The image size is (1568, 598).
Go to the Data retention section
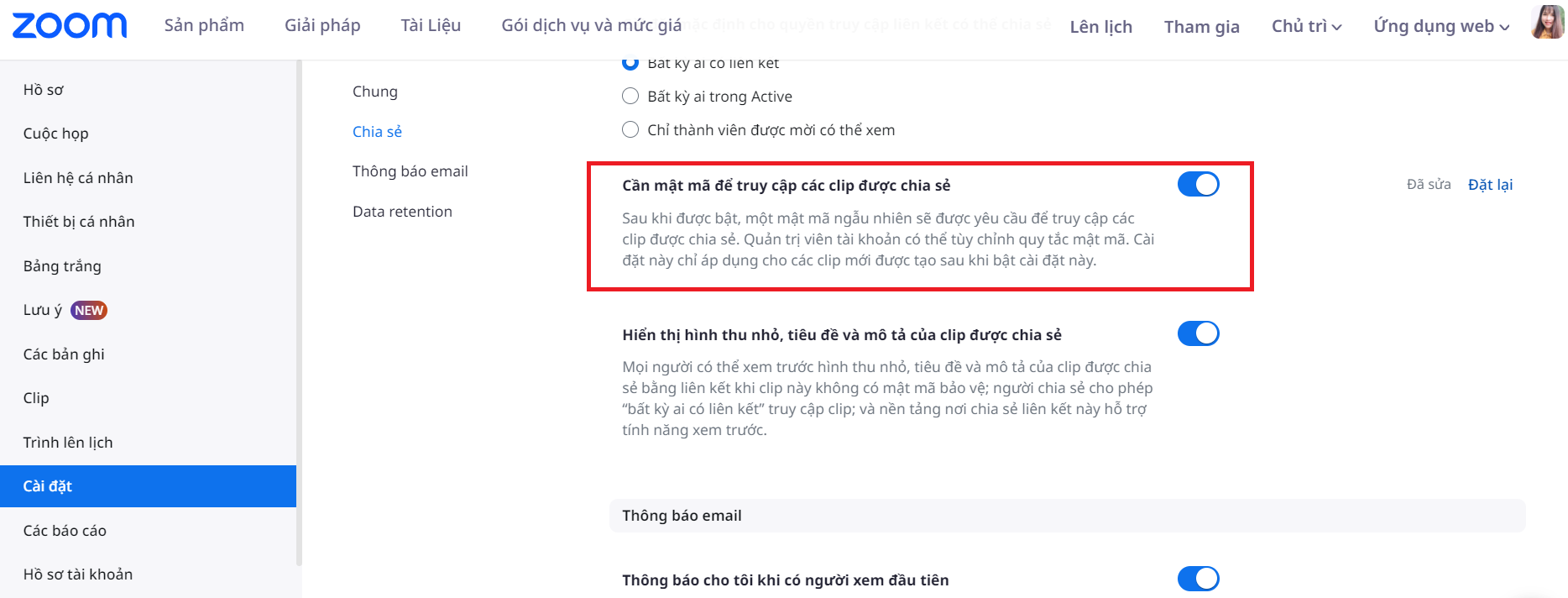pos(402,212)
